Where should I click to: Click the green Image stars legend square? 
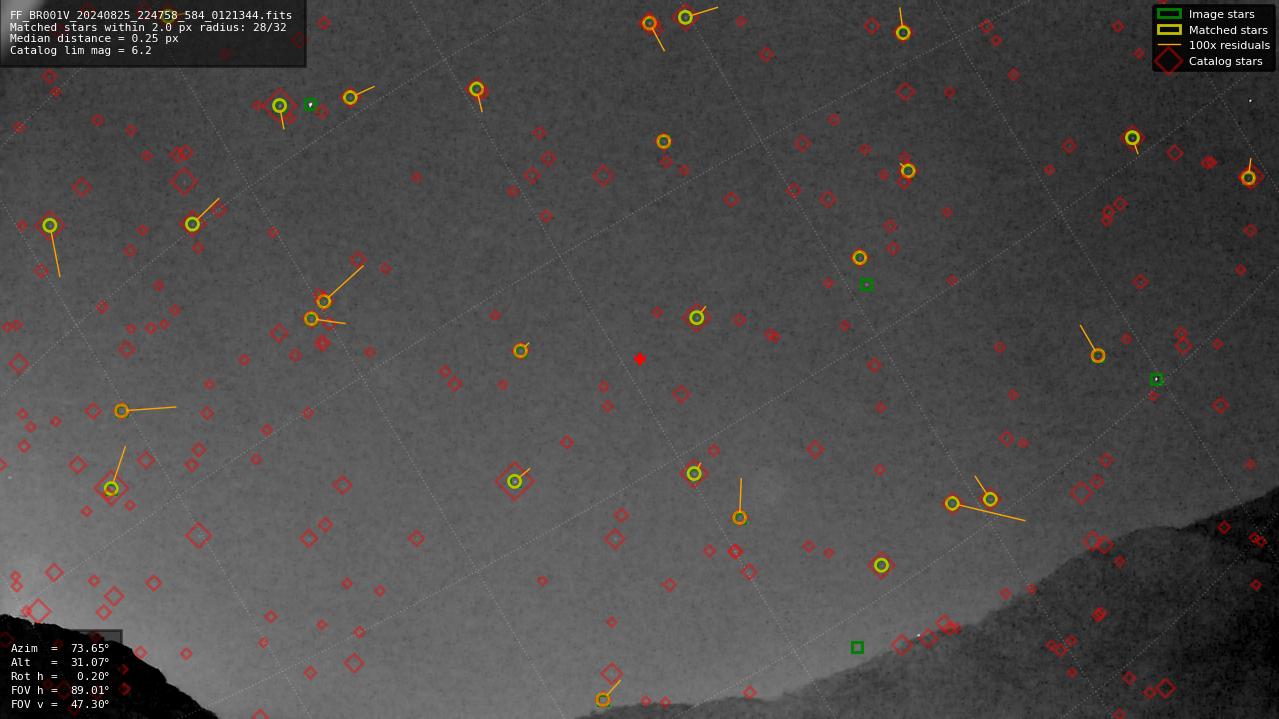(1169, 14)
